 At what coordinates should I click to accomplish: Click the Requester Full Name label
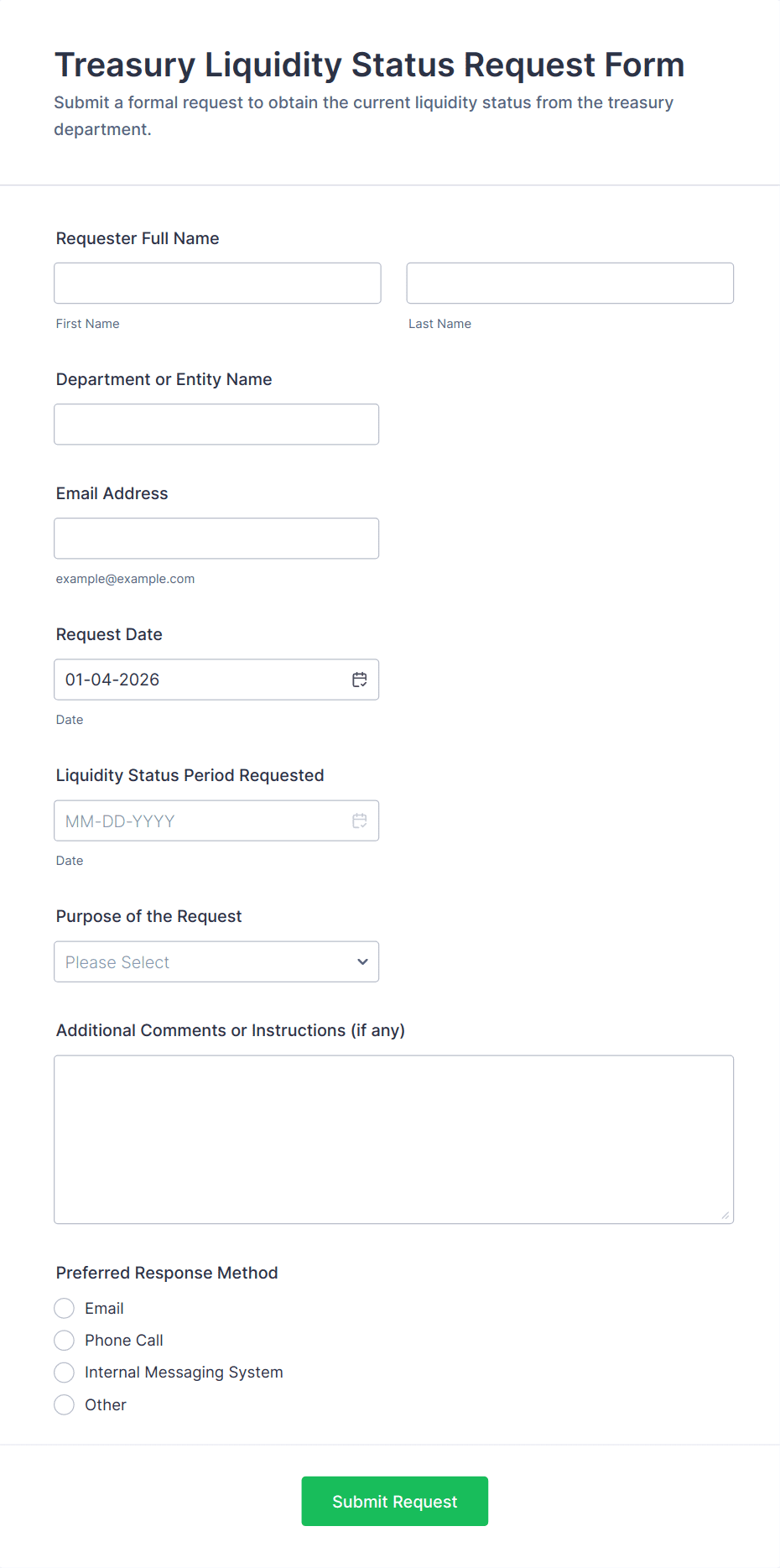click(138, 238)
